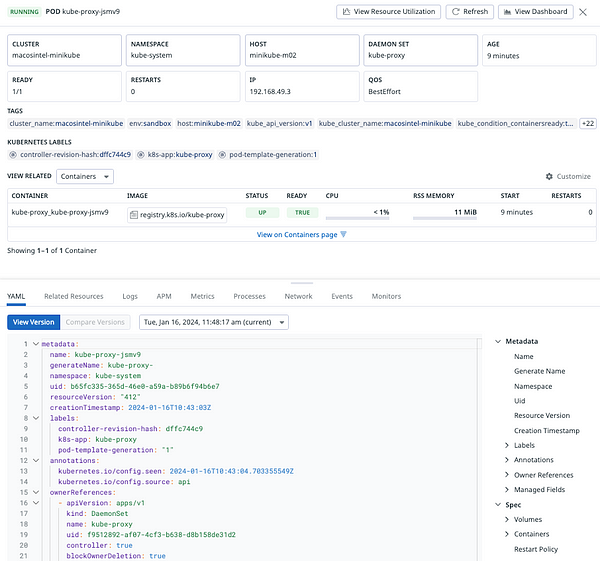Click the pod-template-generation label icon
Viewport: 600px width, 561px height.
pos(222,155)
